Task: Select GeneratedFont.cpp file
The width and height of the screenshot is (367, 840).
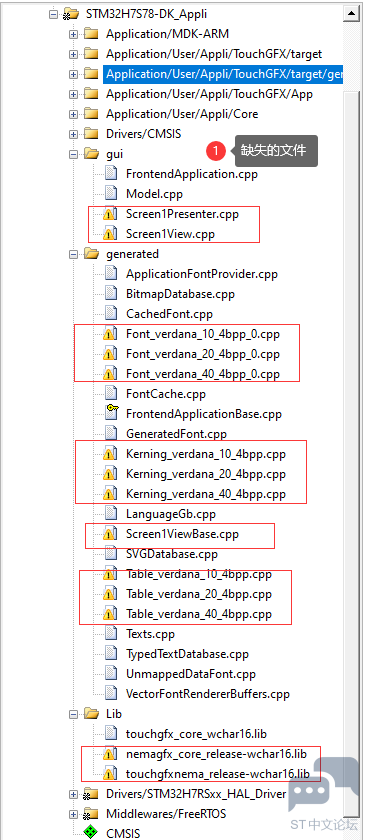Action: click(x=176, y=434)
